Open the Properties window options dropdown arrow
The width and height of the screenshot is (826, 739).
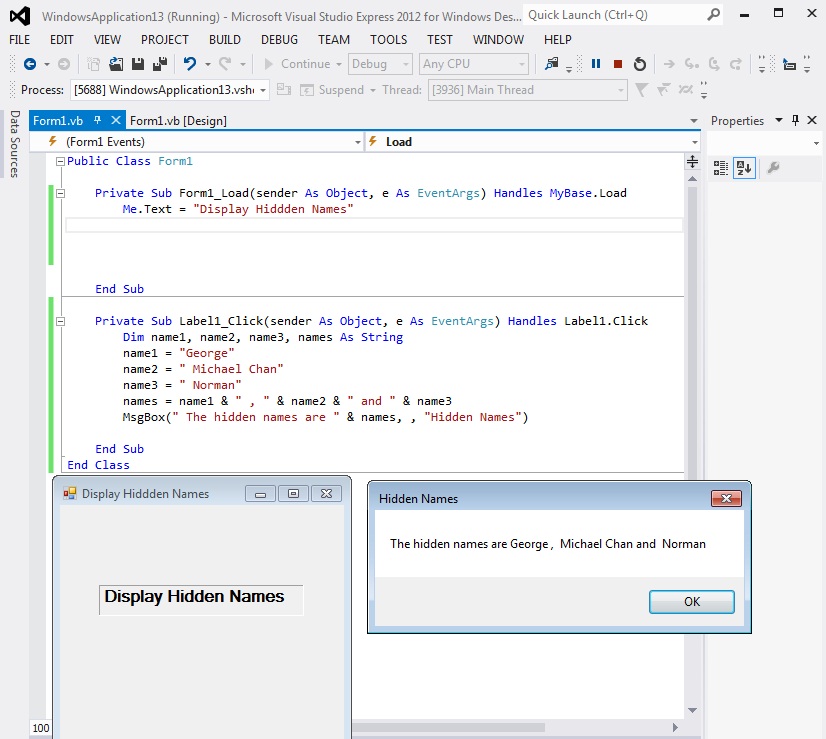[779, 120]
